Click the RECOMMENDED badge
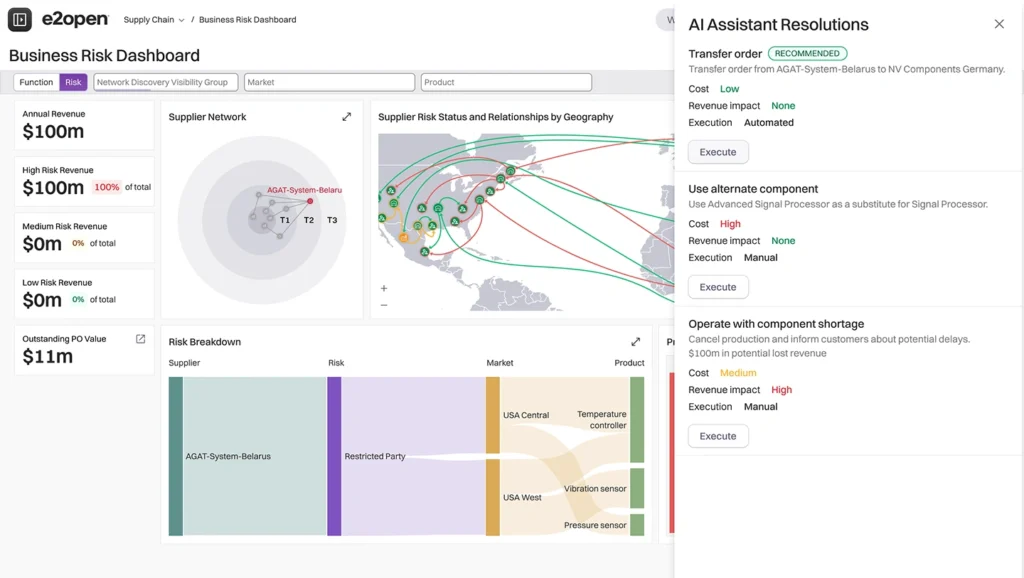The height and width of the screenshot is (578, 1024). point(807,54)
